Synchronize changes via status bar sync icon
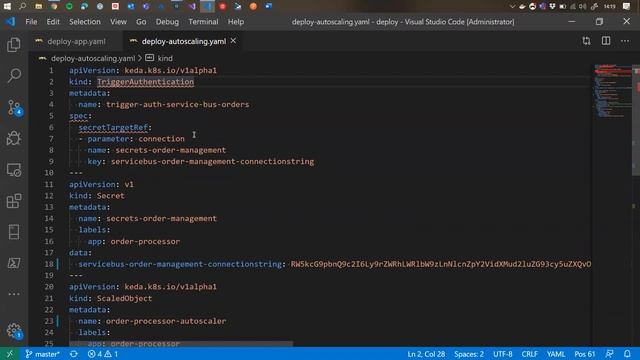This screenshot has width=640, height=360. click(x=73, y=354)
